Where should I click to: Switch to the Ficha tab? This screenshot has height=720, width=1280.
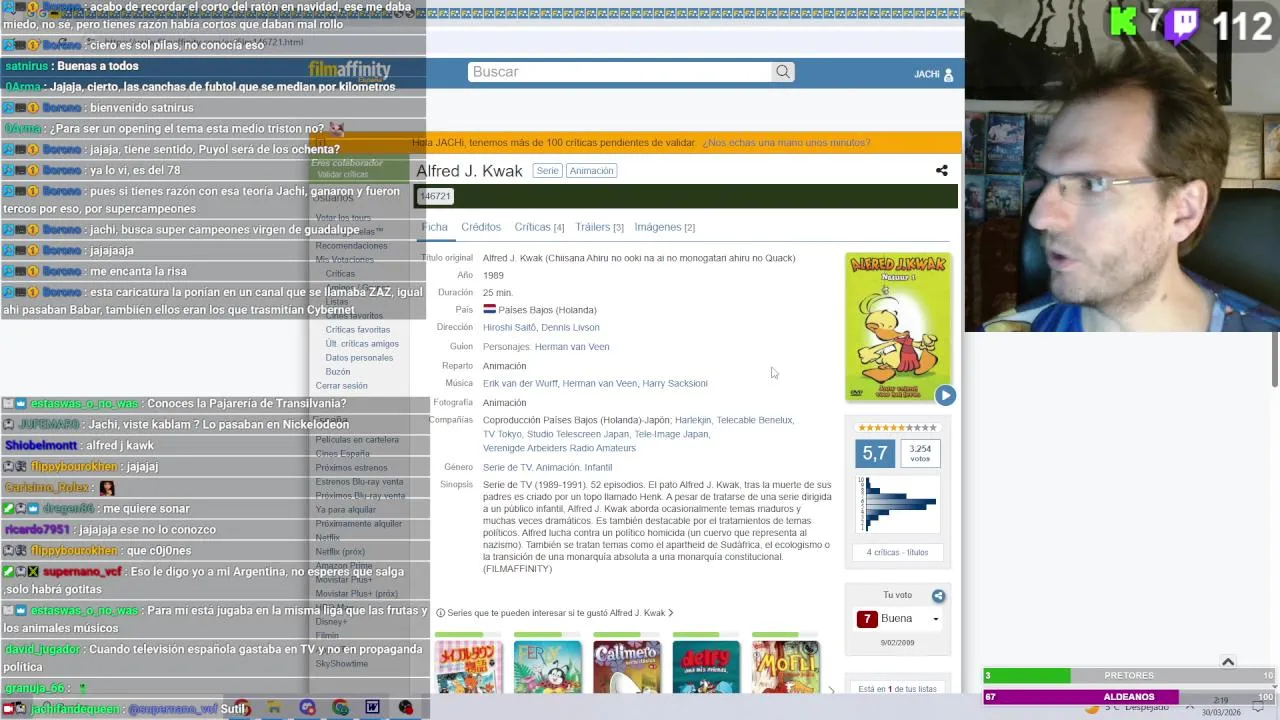pos(434,227)
